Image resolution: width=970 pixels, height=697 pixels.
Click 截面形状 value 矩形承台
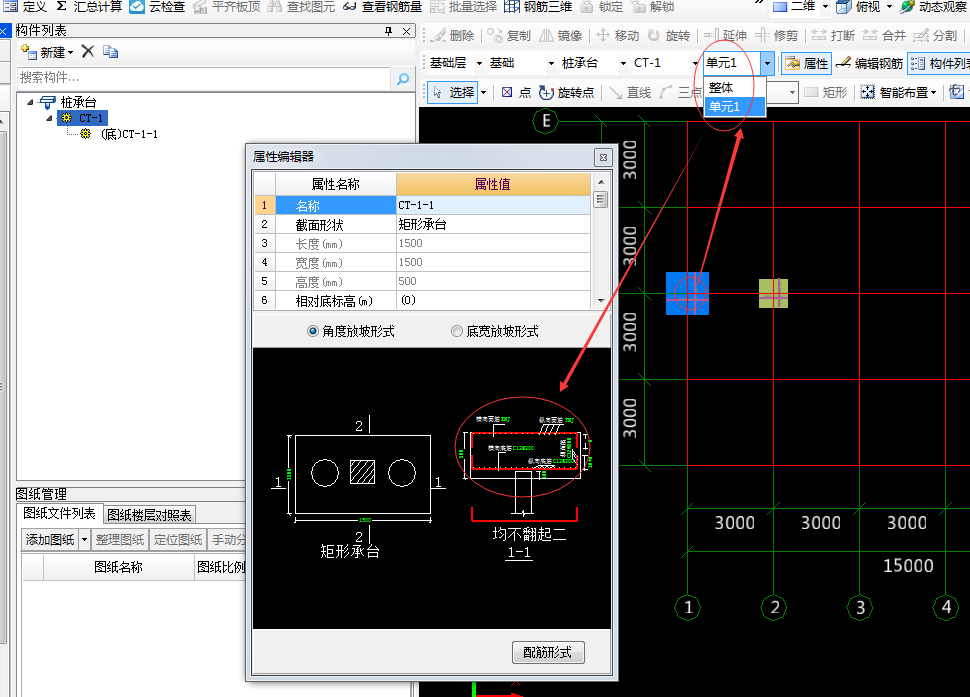pyautogui.click(x=493, y=224)
